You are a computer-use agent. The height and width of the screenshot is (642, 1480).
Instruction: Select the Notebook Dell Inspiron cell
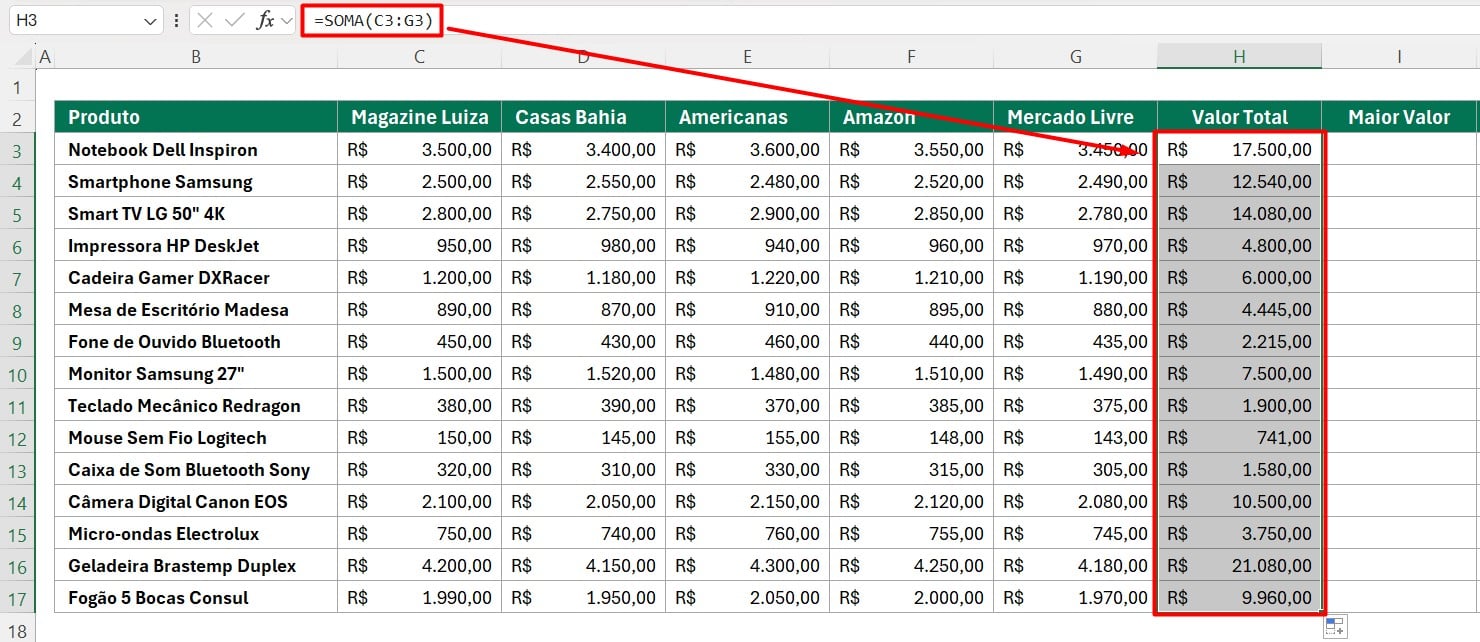[196, 149]
